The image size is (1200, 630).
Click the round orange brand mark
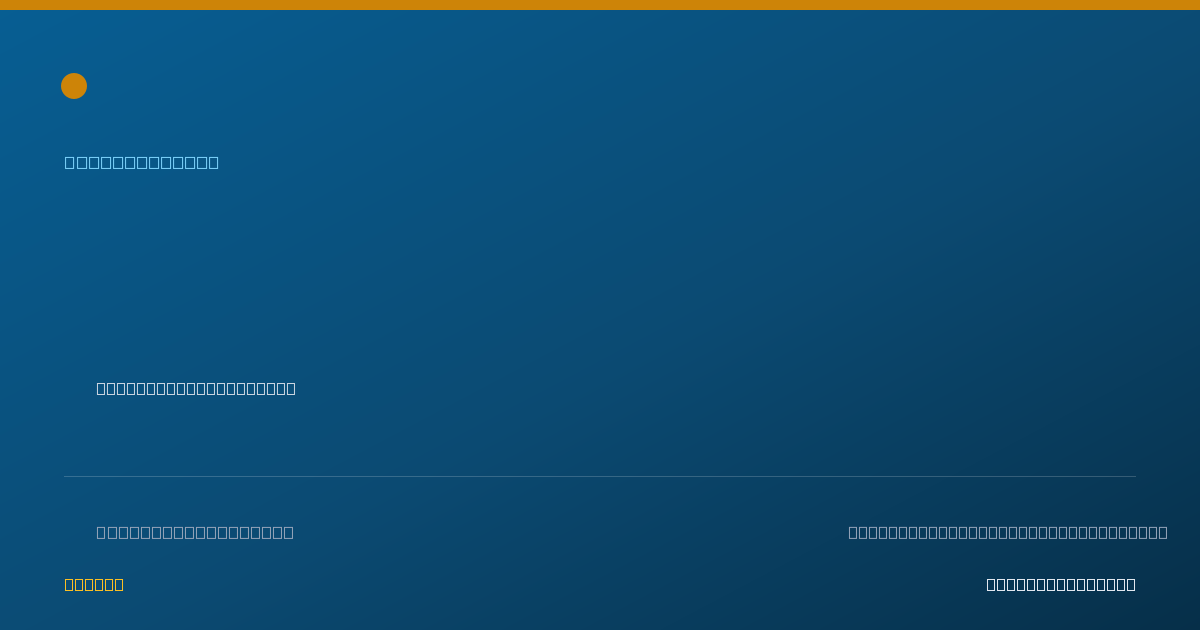coord(74,86)
